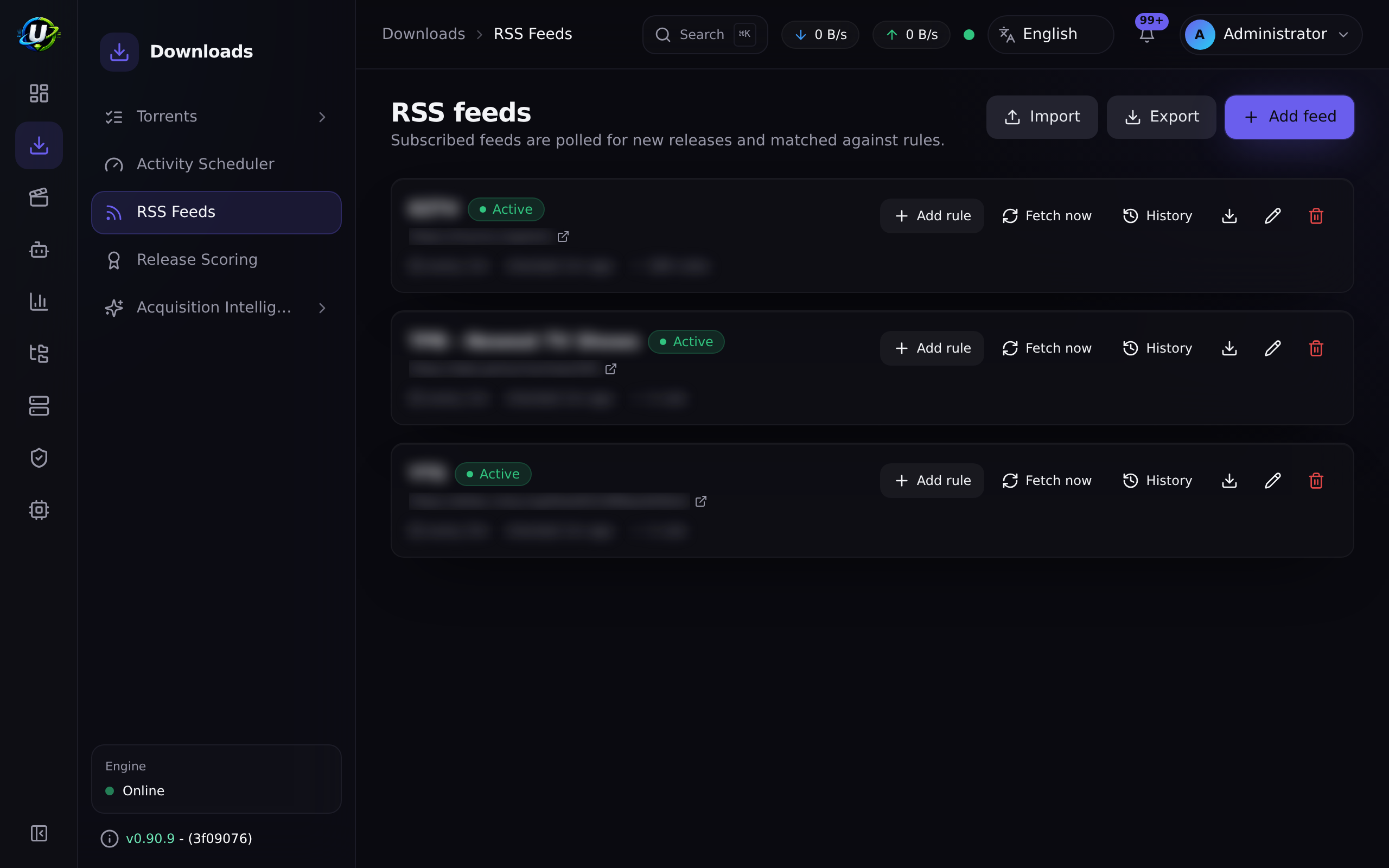Open the Administrator account dropdown

pos(1271,34)
